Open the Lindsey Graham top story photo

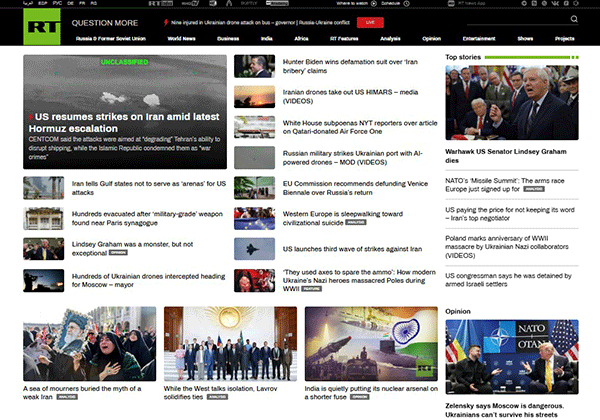(x=512, y=103)
